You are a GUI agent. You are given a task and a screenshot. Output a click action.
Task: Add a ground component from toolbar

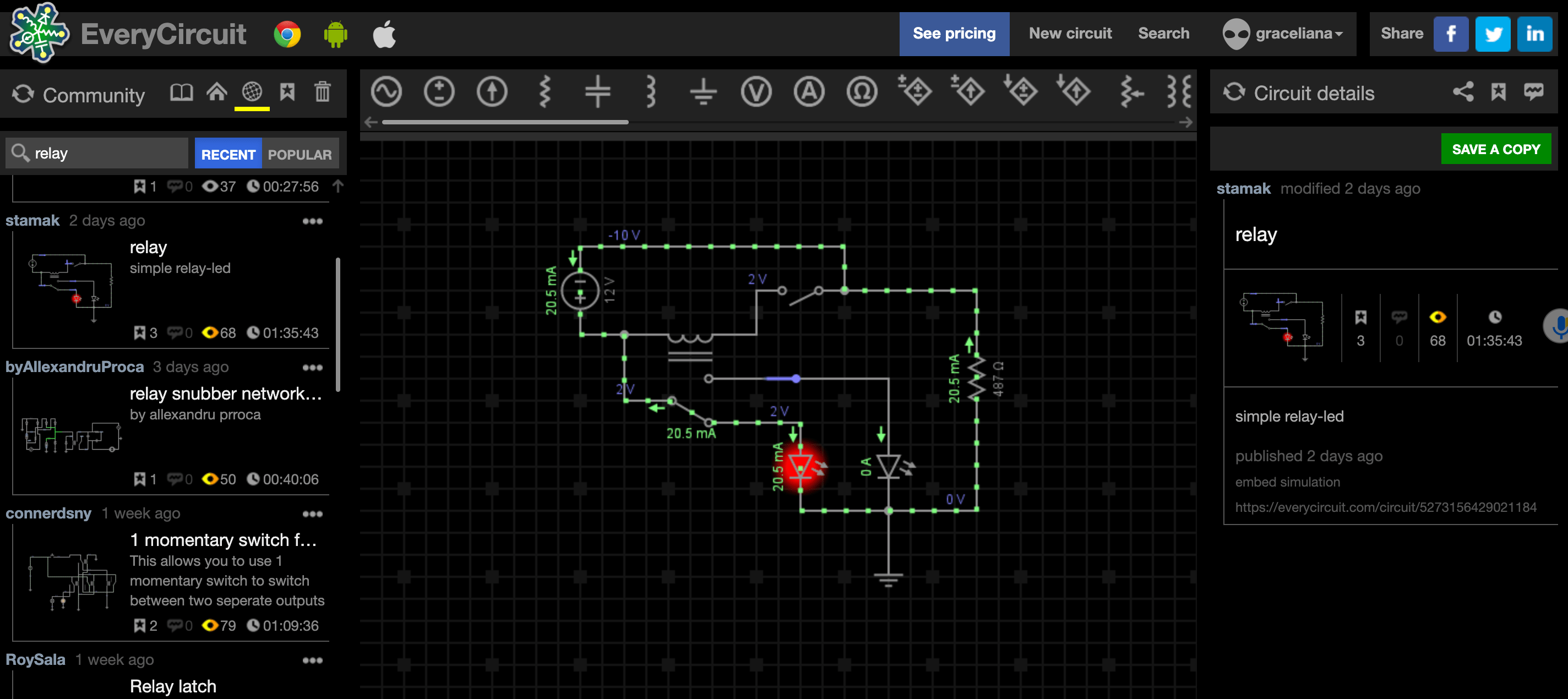703,92
